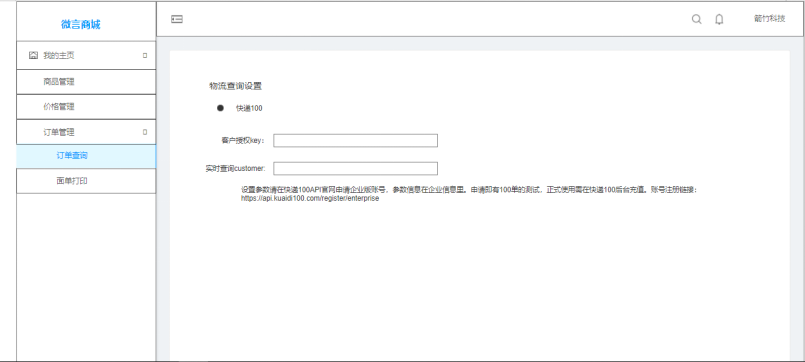Focus the 实时查询customer input field
Viewport: 805px width, 362px height.
click(355, 168)
